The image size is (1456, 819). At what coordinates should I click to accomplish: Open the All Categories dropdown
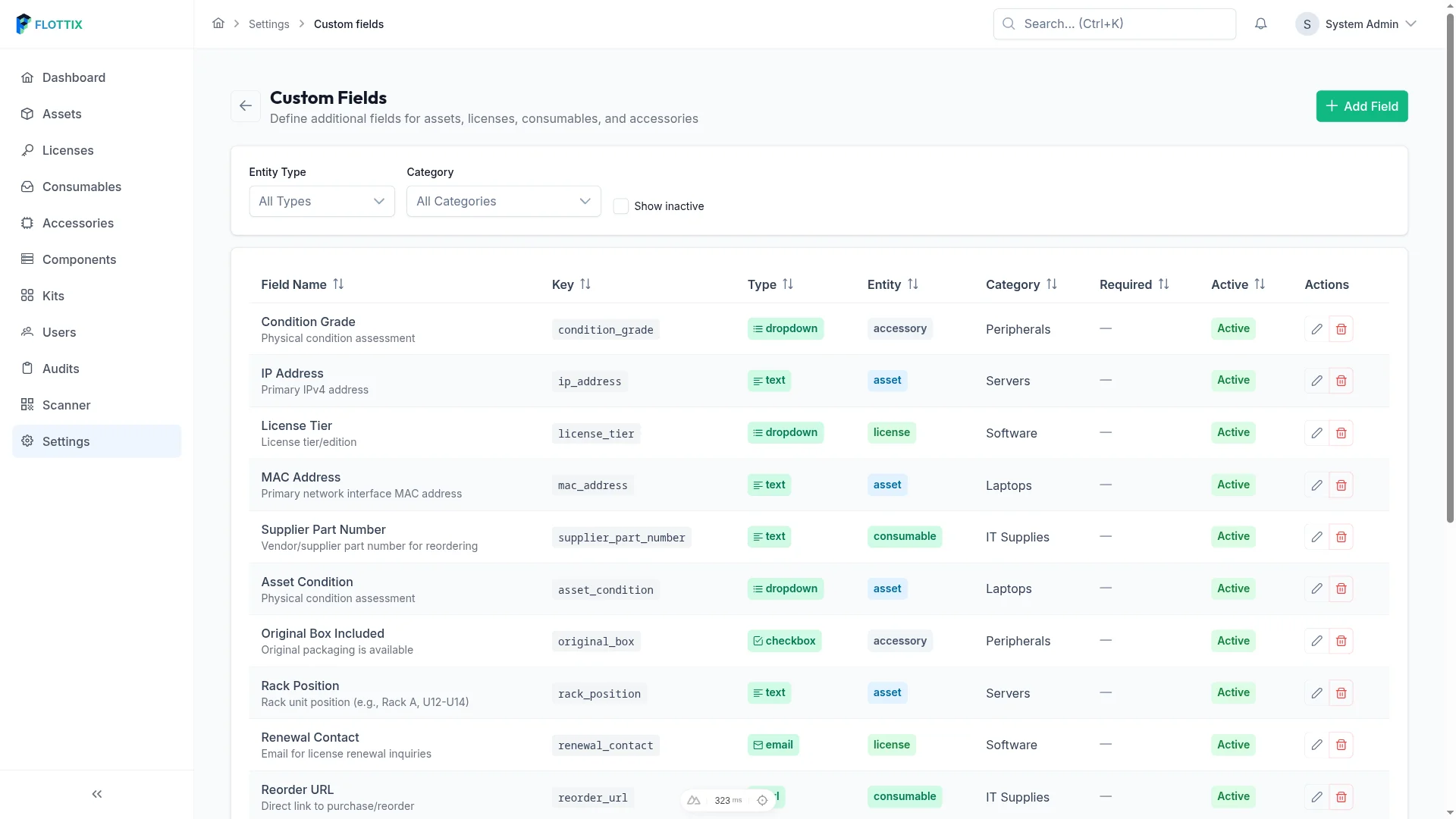(x=503, y=201)
